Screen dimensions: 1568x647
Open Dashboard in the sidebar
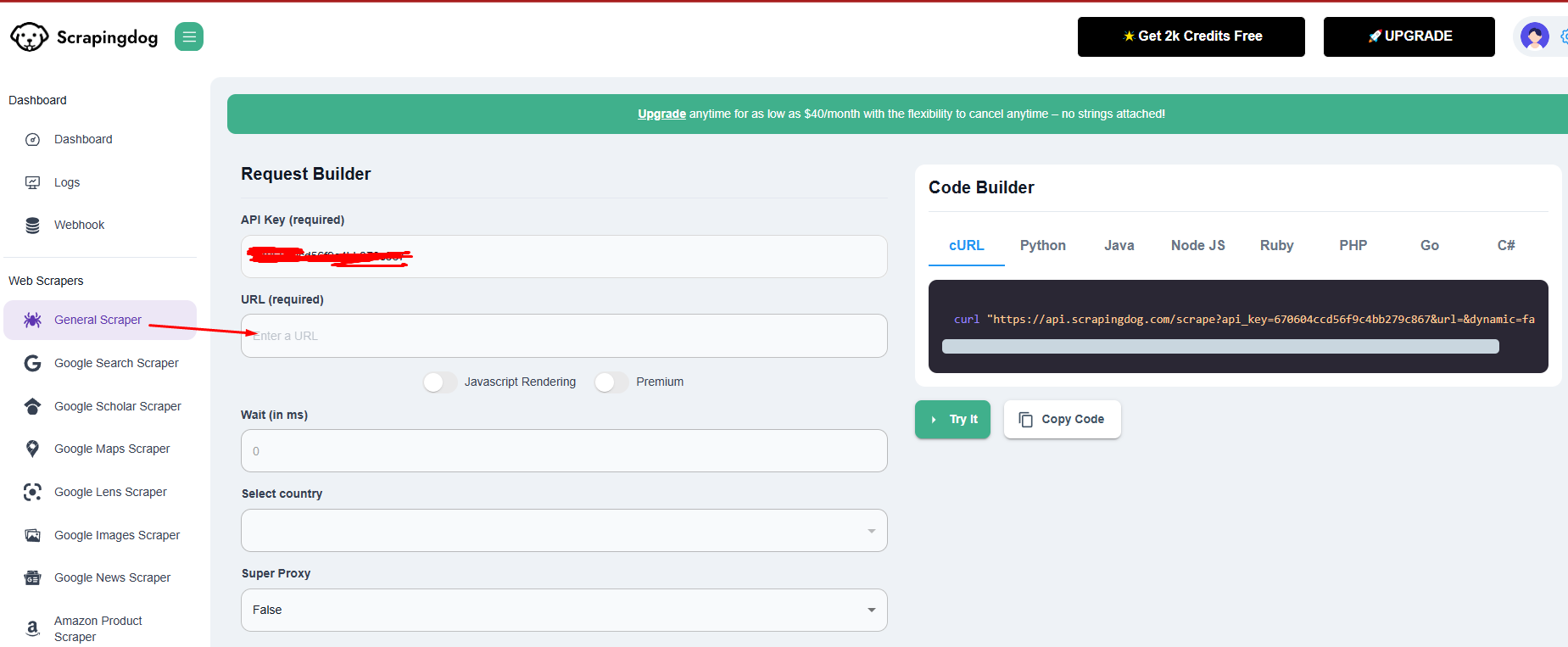pyautogui.click(x=100, y=139)
